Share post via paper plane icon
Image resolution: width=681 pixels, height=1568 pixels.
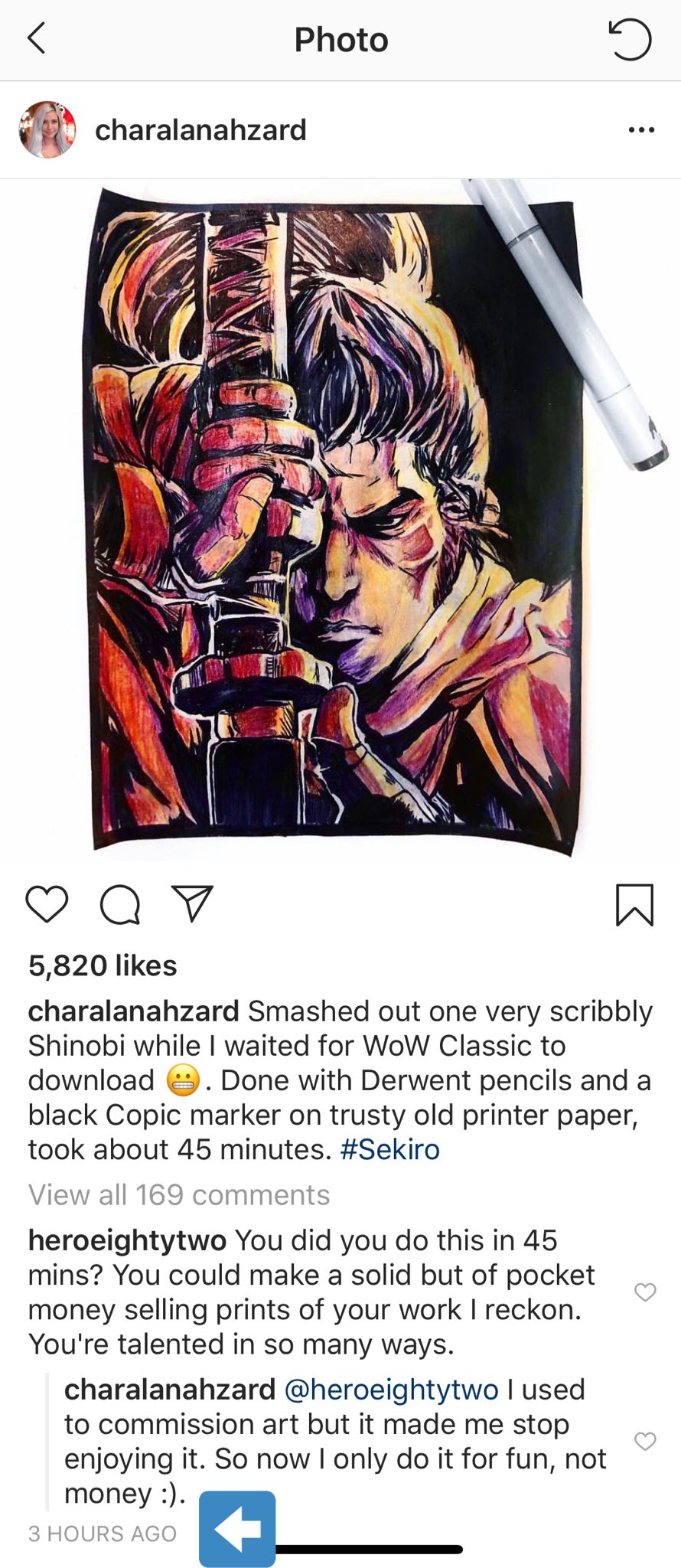[191, 903]
